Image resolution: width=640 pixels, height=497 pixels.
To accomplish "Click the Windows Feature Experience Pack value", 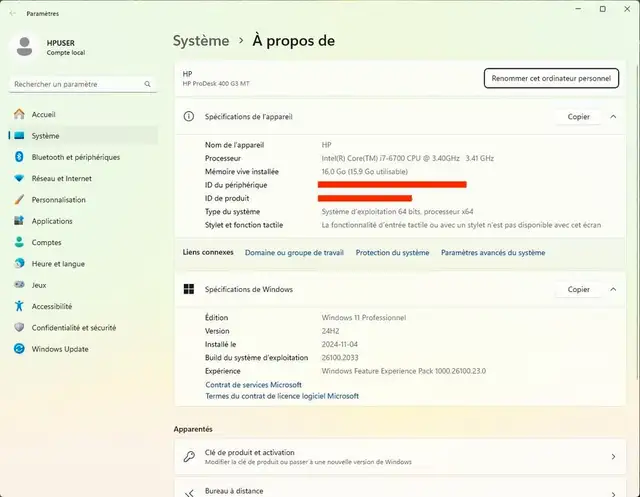I will click(404, 371).
